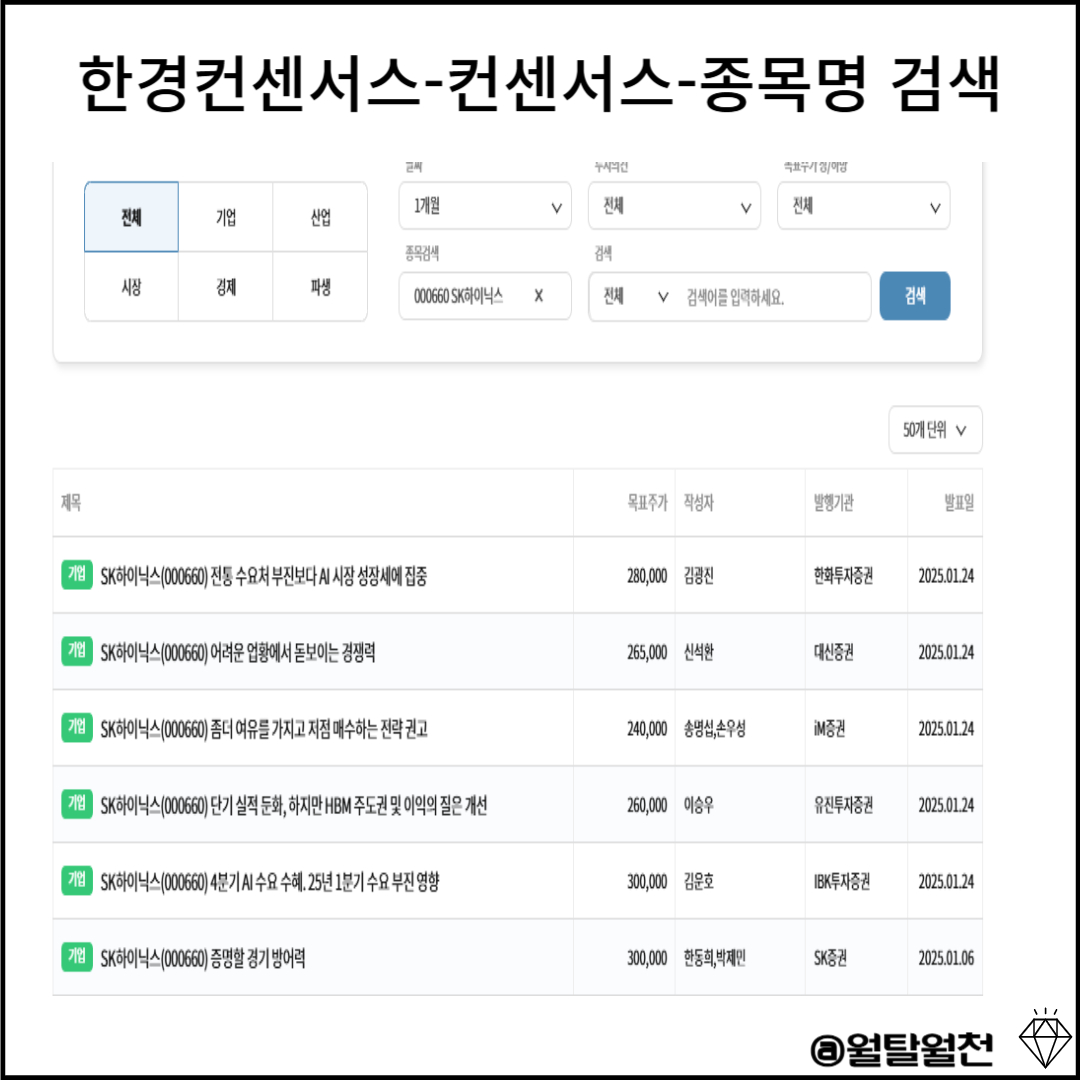Enable the 파생 category filter
This screenshot has width=1080, height=1080.
click(321, 287)
